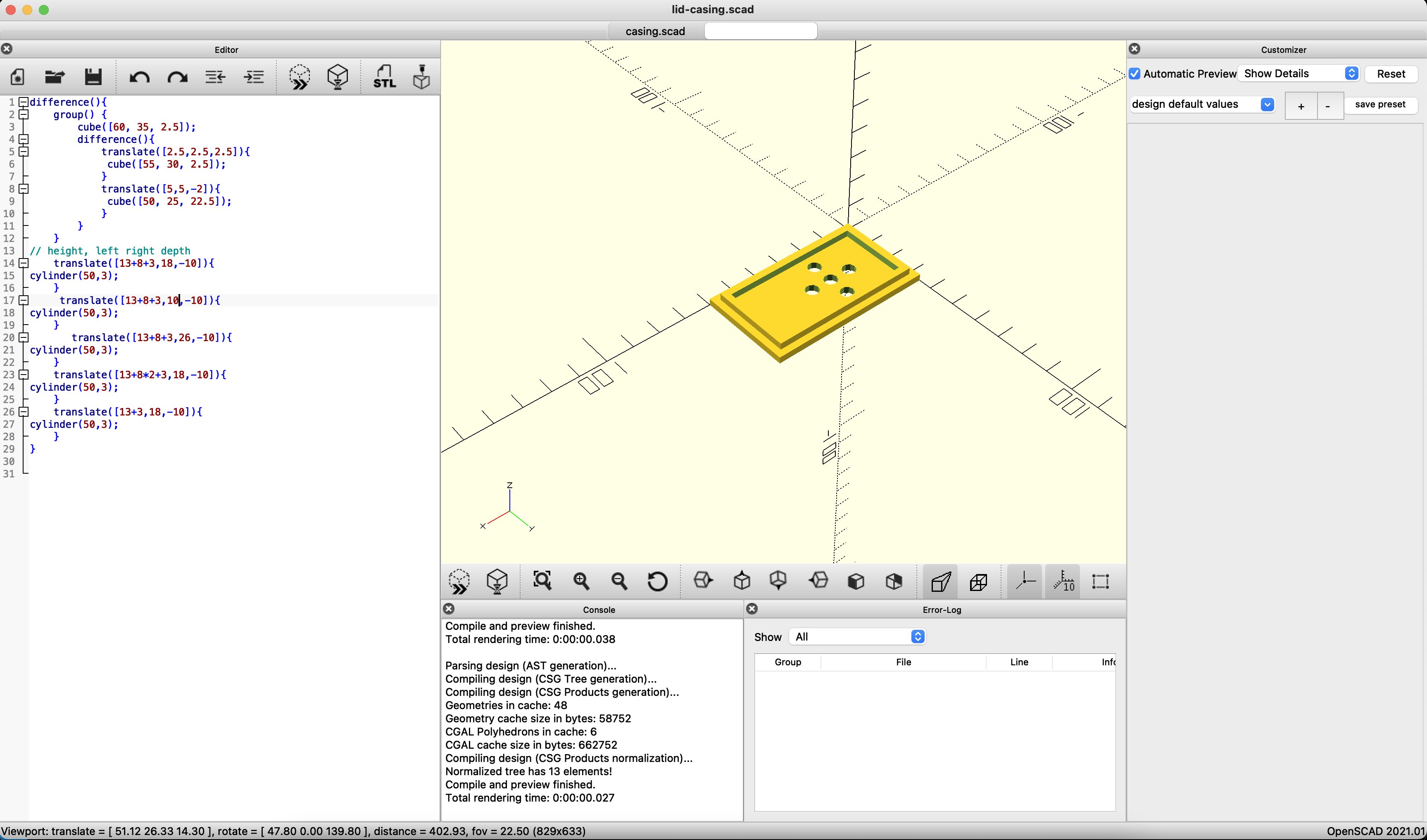
Task: Select the blank active file tab
Action: tap(761, 31)
